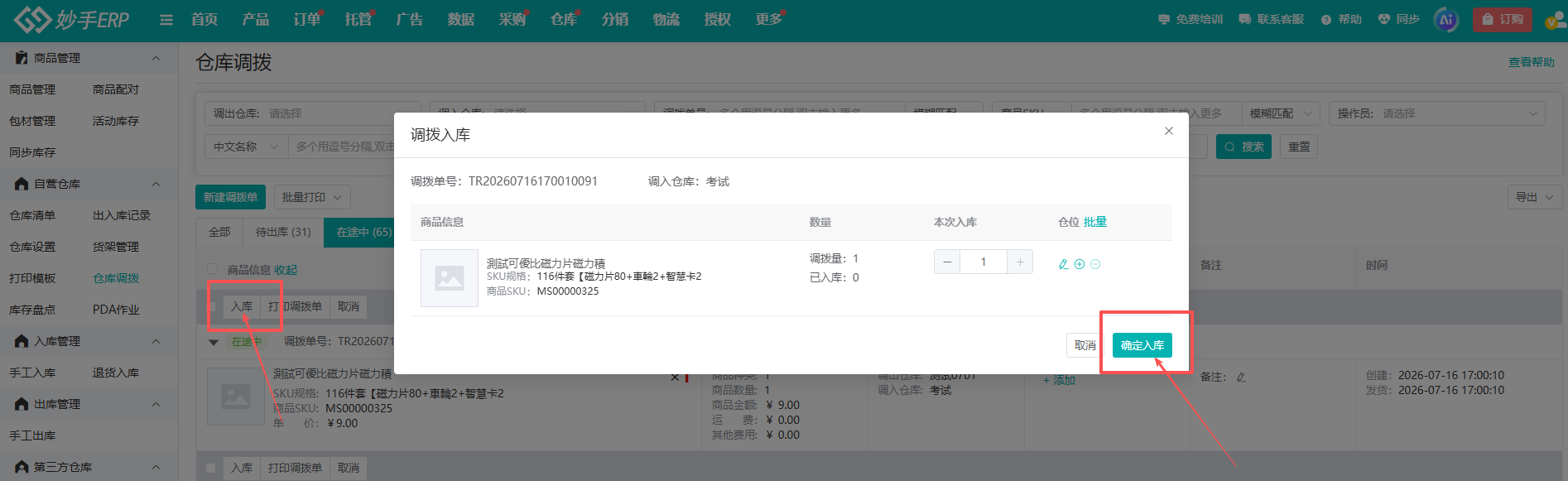This screenshot has height=481, width=1568.
Task: Open the 产品 top menu
Action: coord(256,20)
